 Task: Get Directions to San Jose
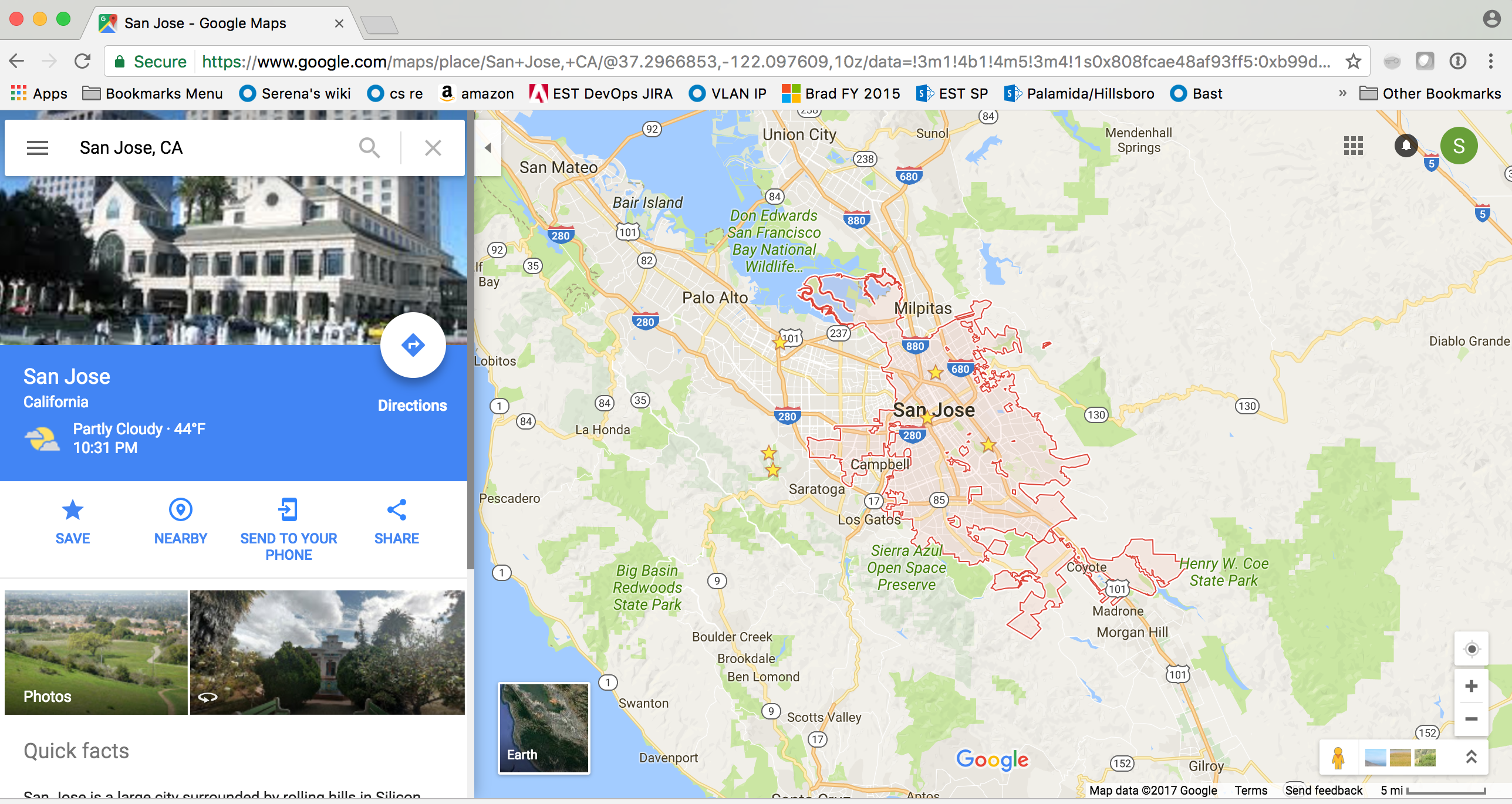413,345
